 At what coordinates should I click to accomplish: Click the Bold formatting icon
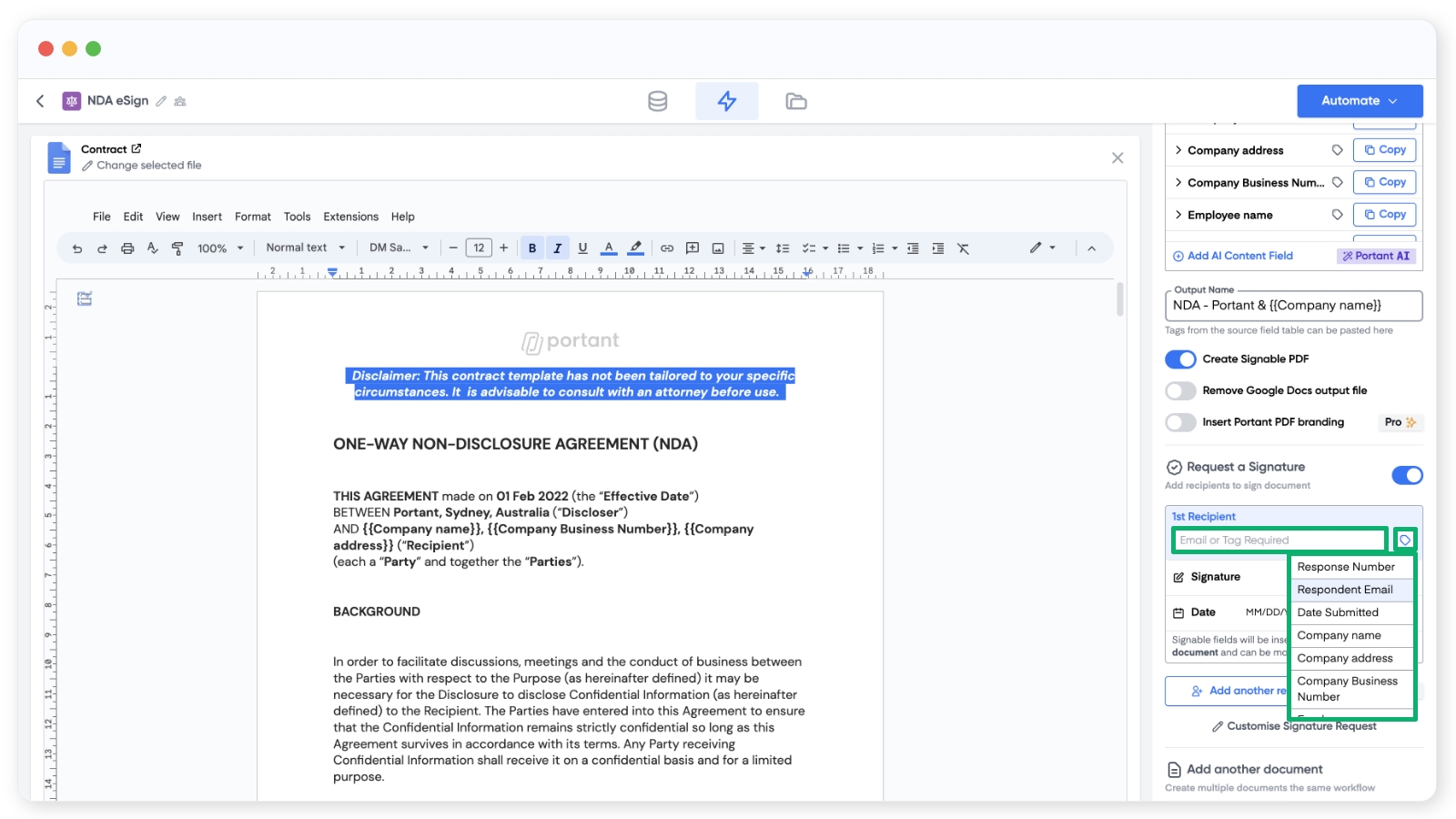[x=532, y=248]
